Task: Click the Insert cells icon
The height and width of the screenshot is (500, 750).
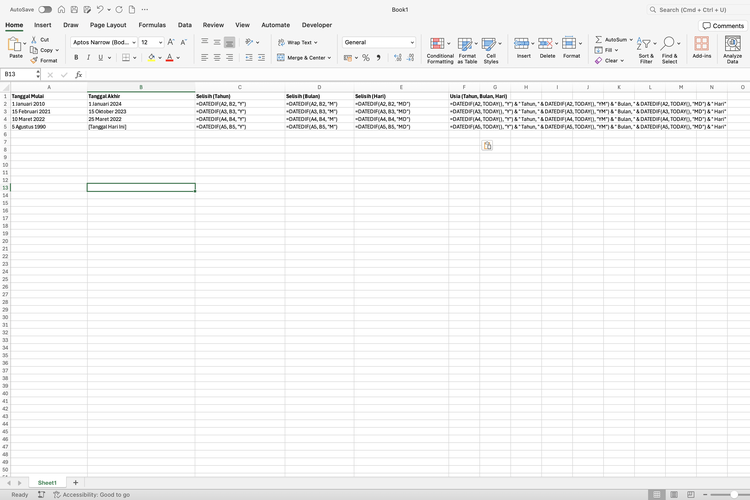Action: pos(521,44)
